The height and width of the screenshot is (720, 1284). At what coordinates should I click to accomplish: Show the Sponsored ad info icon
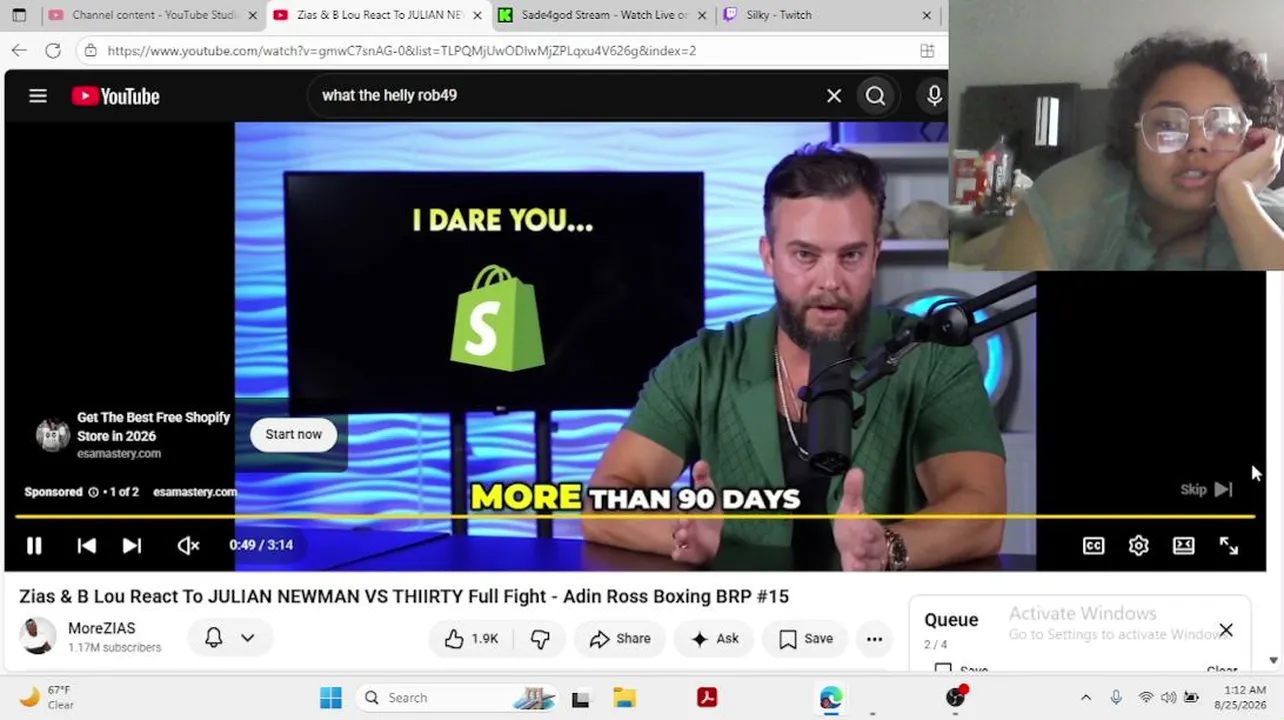click(93, 492)
